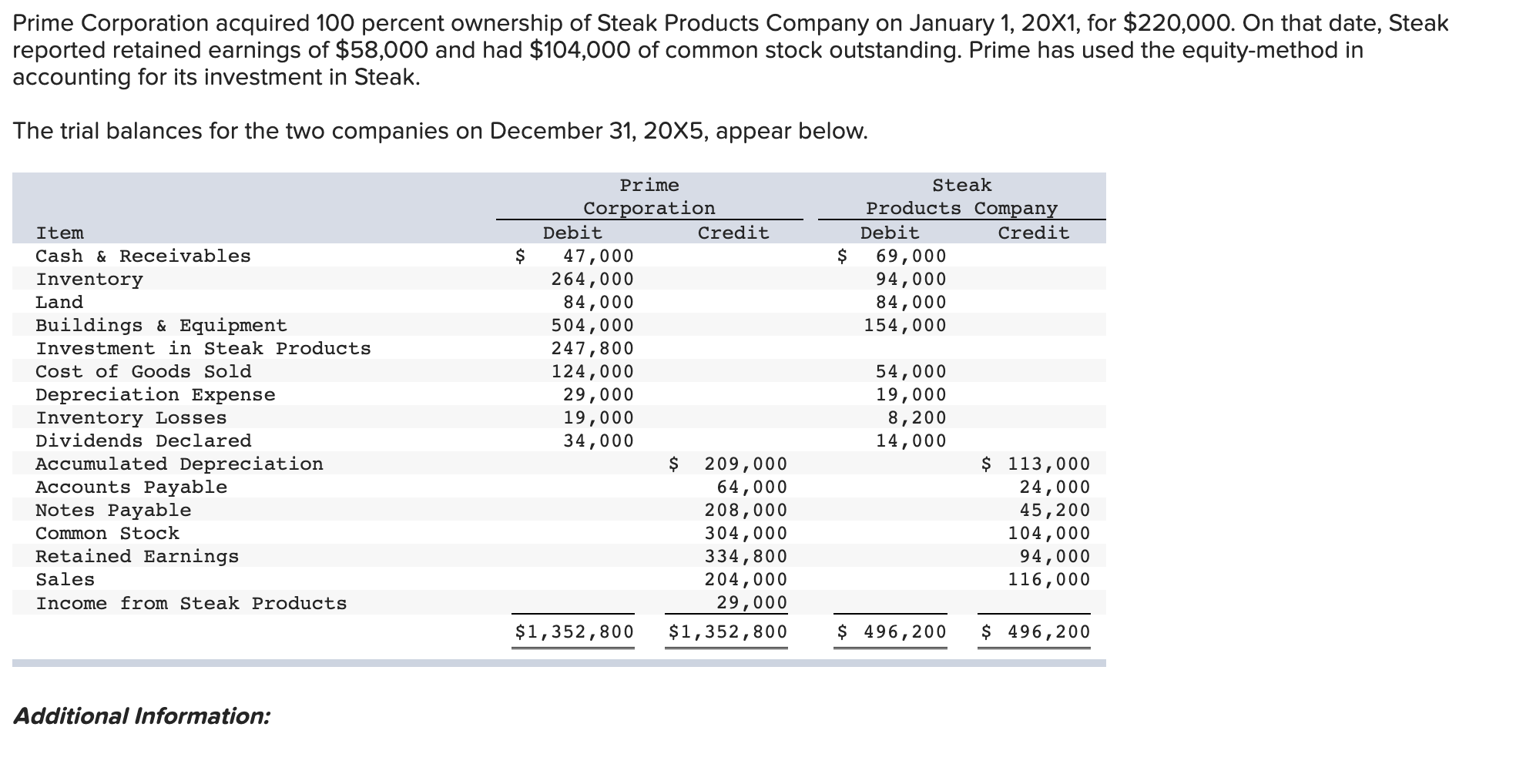
Task: Click the 'Inventory' row label
Action: coord(89,279)
